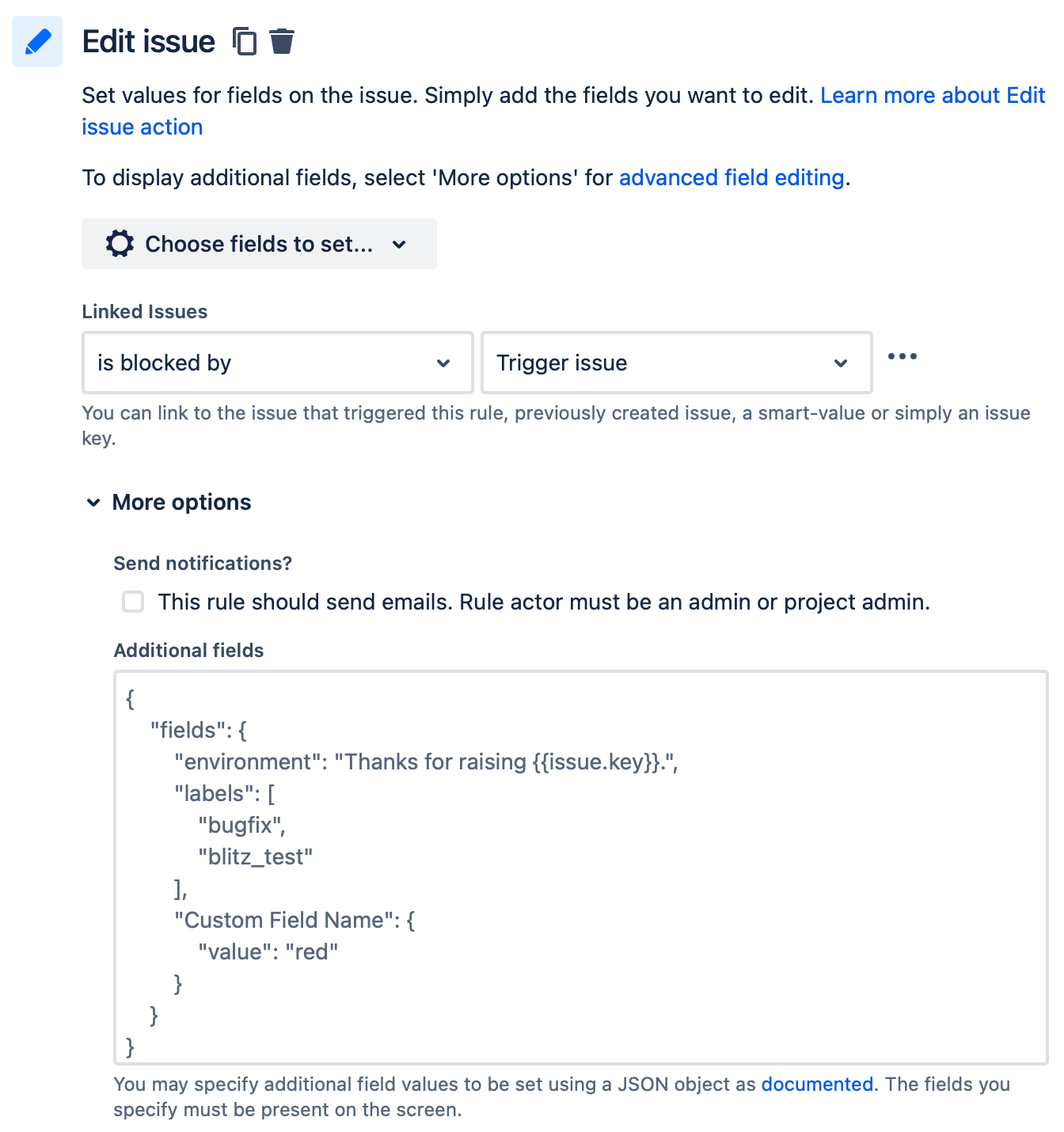Delete the Edit issue action via trash icon
This screenshot has height=1132, width=1064.
(x=282, y=40)
